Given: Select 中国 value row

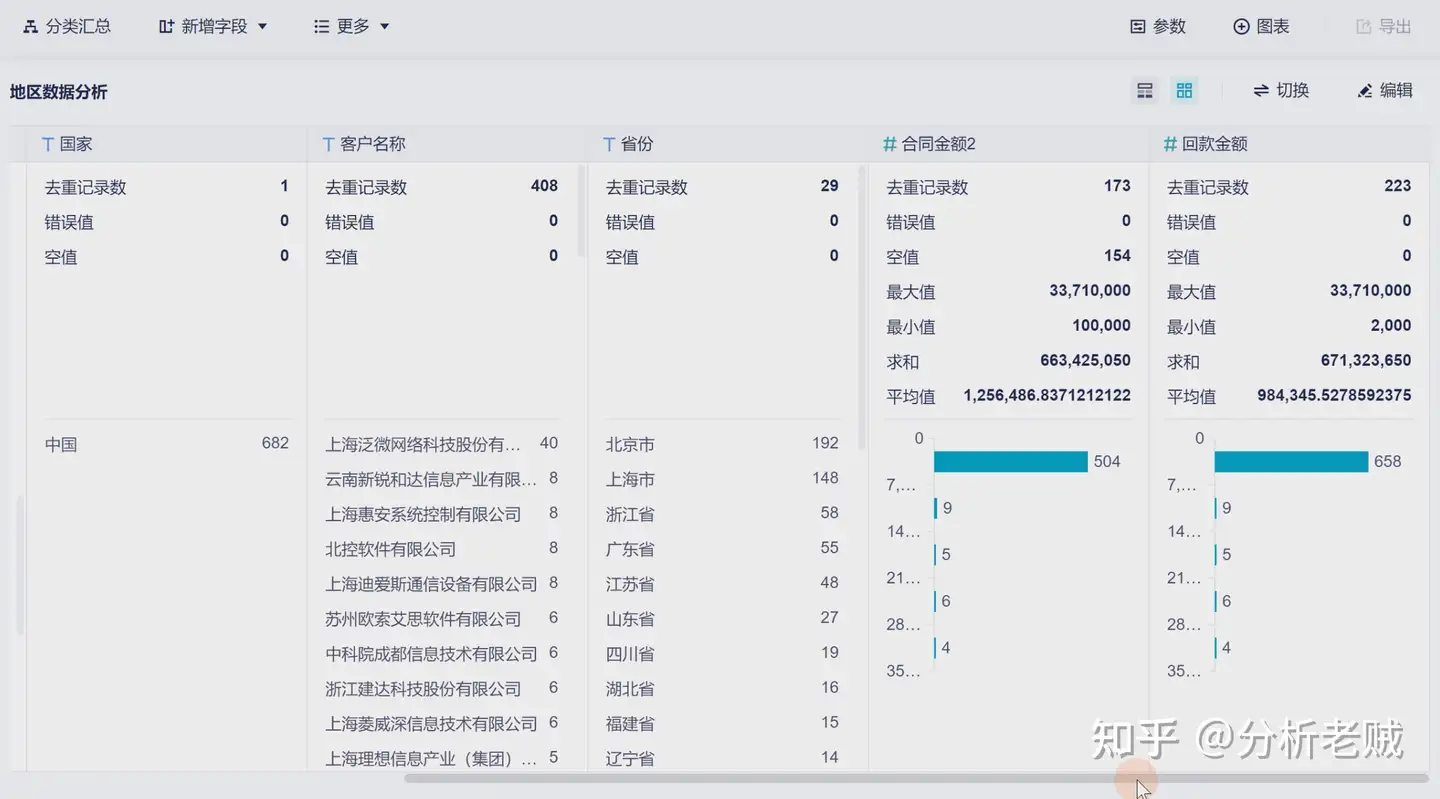Looking at the screenshot, I should click(167, 444).
